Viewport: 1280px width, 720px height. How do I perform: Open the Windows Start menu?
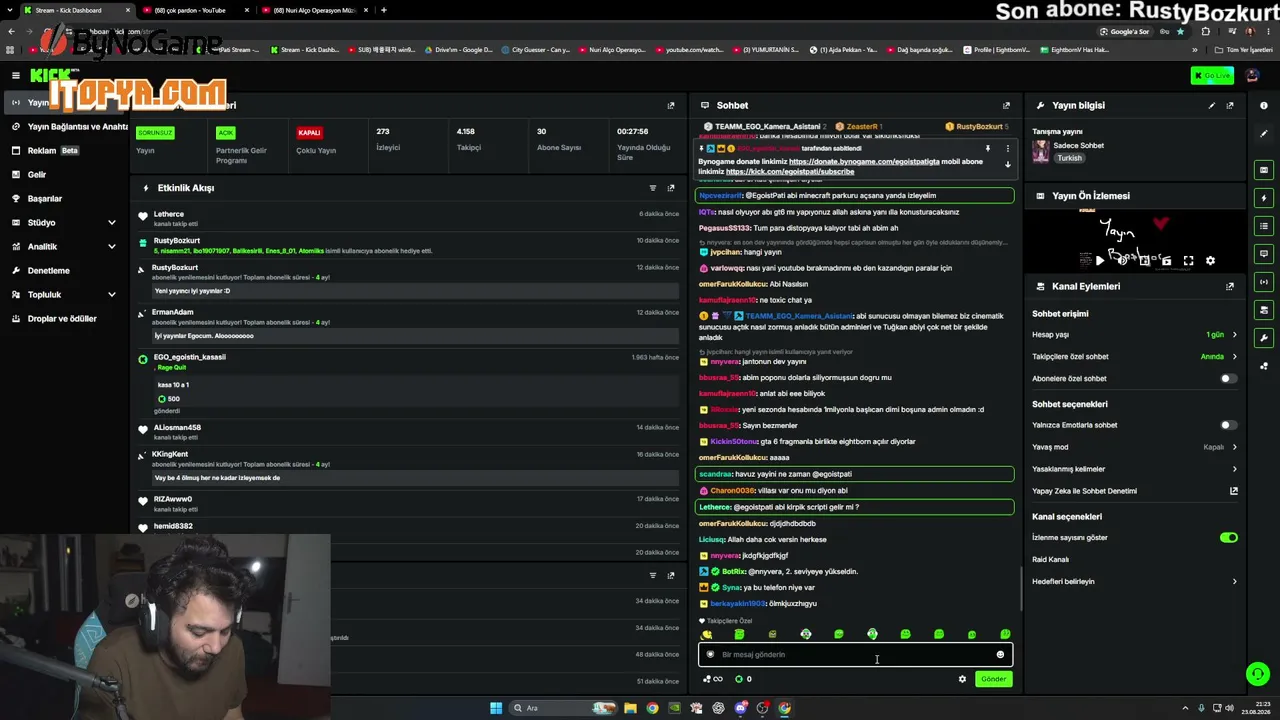496,708
